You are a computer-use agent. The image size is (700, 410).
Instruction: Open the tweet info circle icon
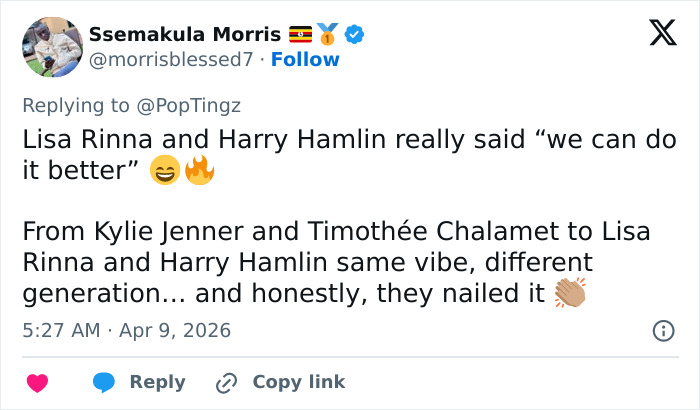(662, 330)
